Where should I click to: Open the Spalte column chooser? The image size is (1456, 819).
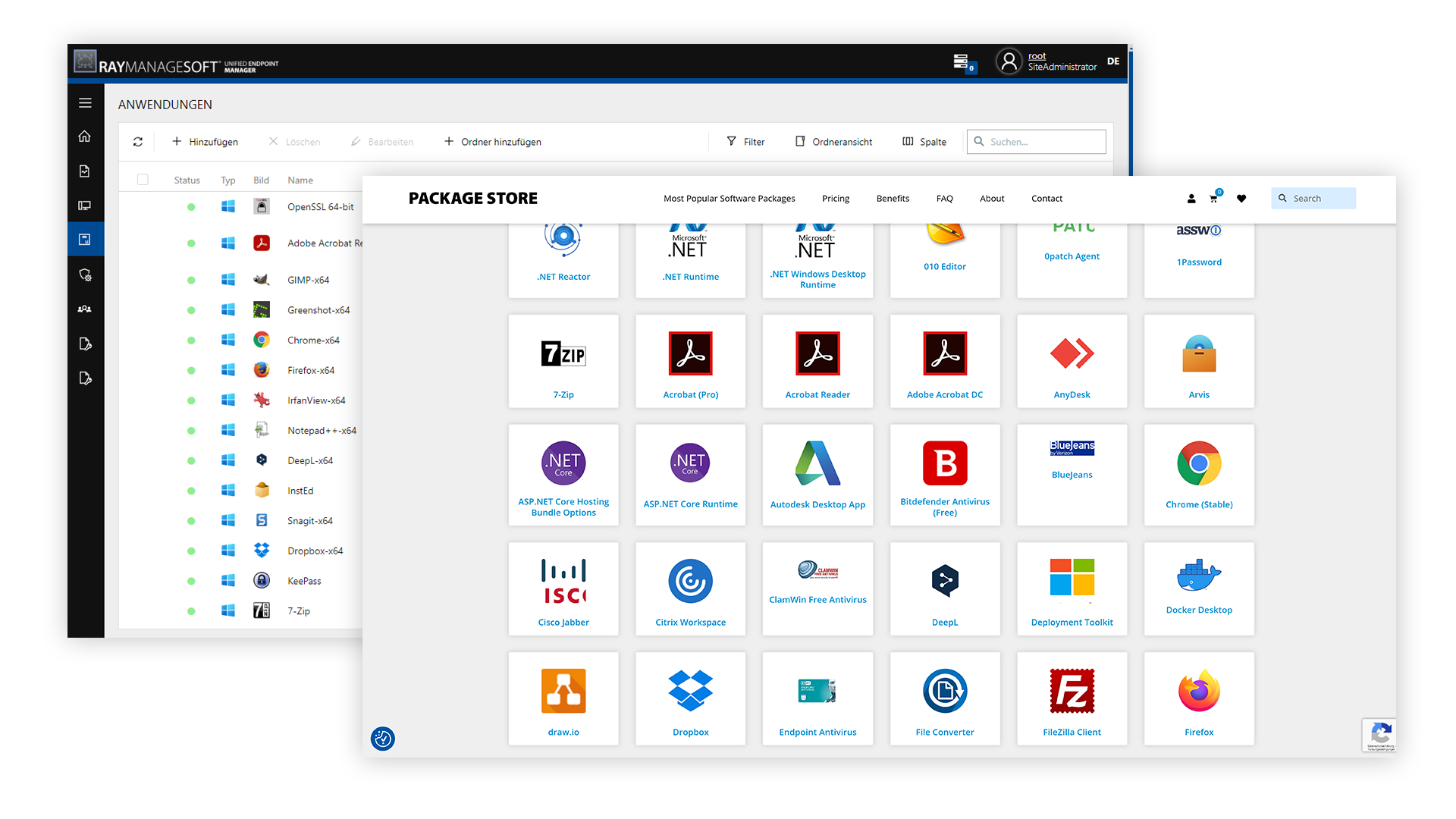click(924, 142)
